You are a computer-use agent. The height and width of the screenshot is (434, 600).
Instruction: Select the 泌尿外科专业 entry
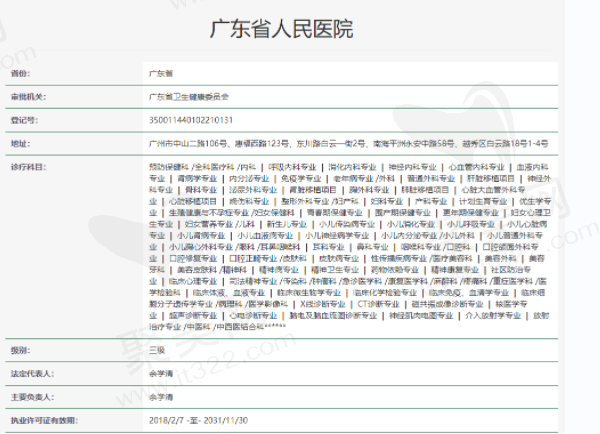coord(253,190)
